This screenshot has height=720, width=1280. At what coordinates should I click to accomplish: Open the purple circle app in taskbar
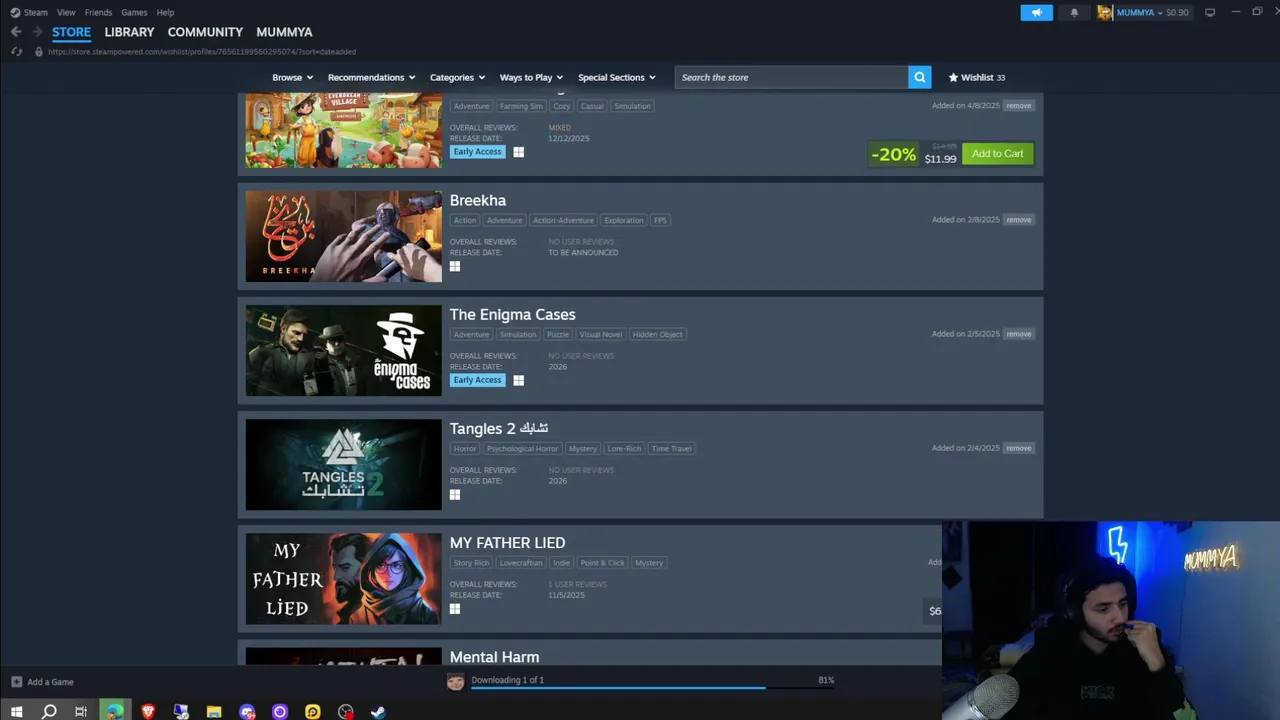(x=280, y=712)
